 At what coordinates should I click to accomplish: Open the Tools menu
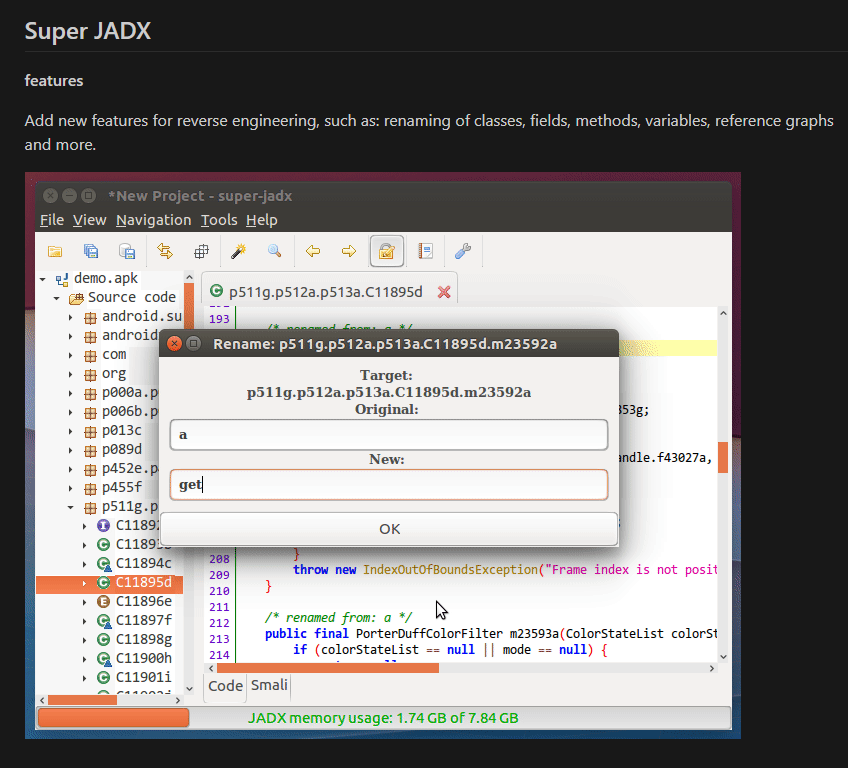click(219, 220)
